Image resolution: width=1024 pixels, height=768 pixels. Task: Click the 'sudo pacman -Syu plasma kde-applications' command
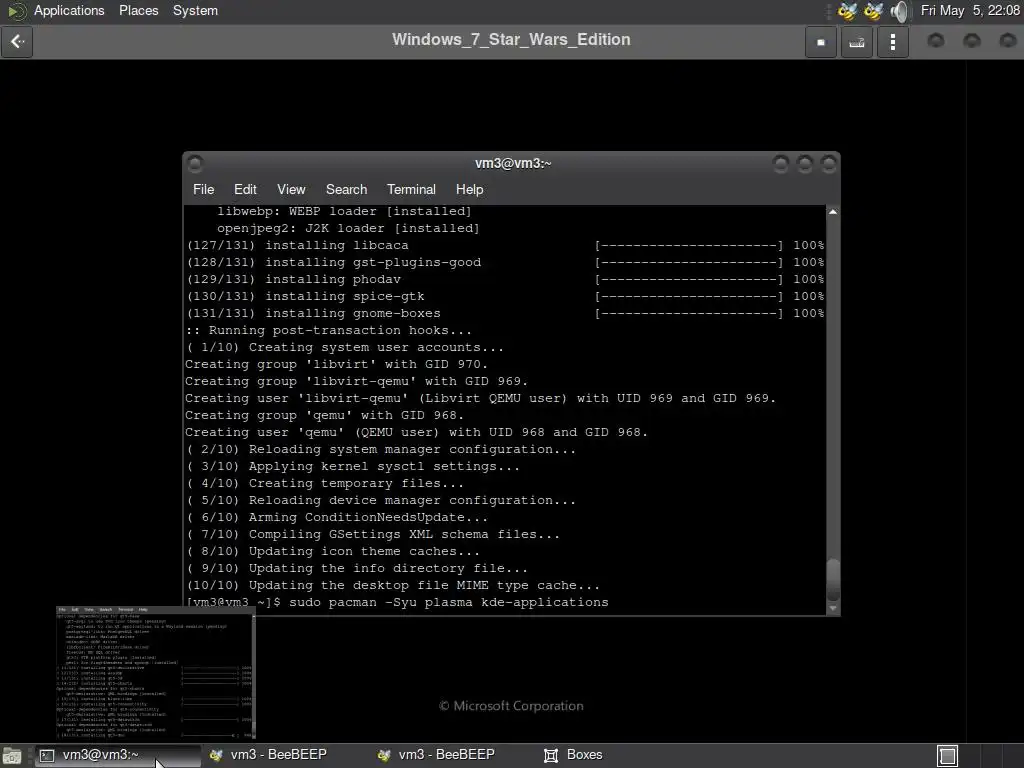[449, 602]
